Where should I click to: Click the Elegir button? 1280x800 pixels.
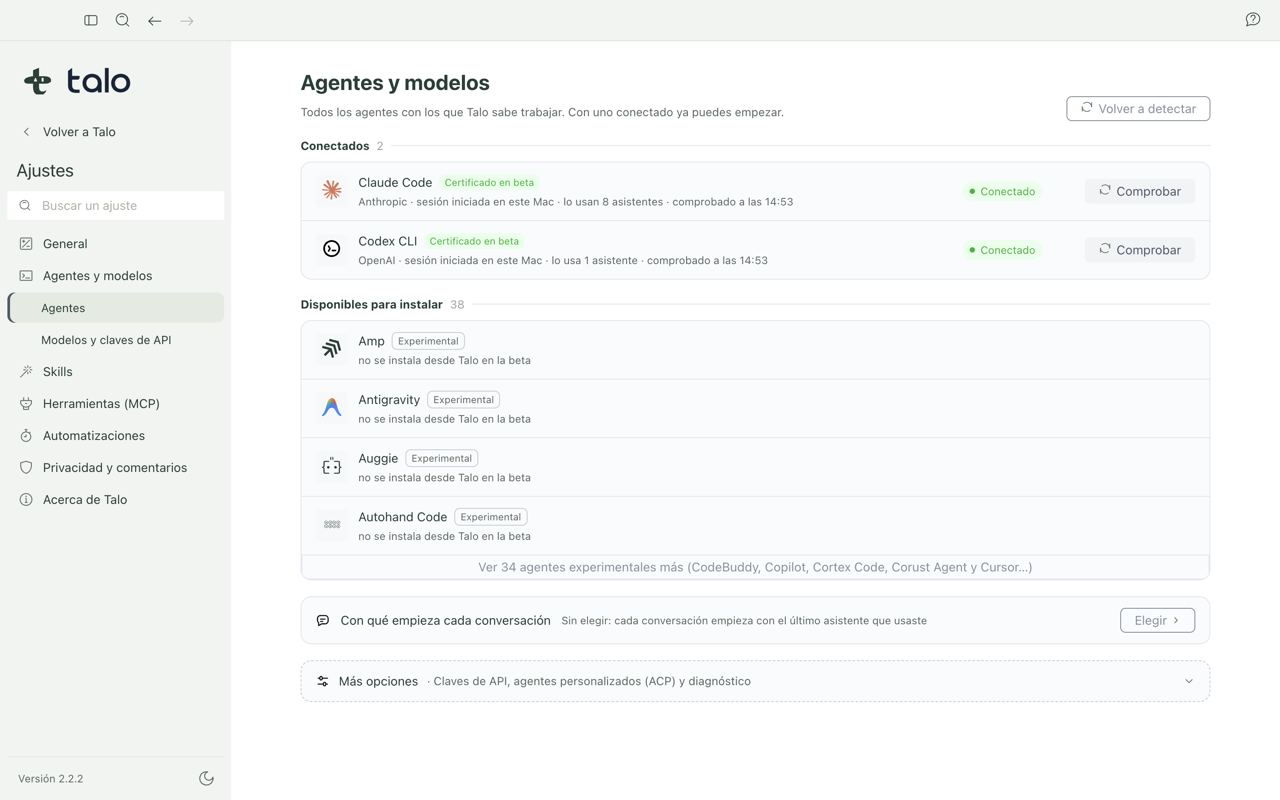[x=1157, y=620]
